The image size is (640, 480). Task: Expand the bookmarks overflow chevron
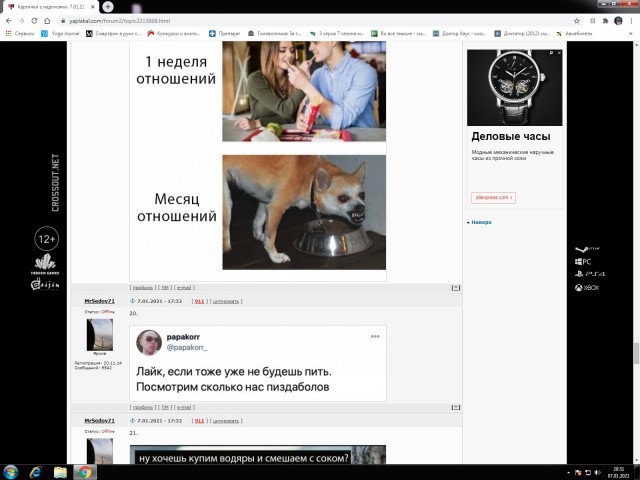(x=631, y=33)
